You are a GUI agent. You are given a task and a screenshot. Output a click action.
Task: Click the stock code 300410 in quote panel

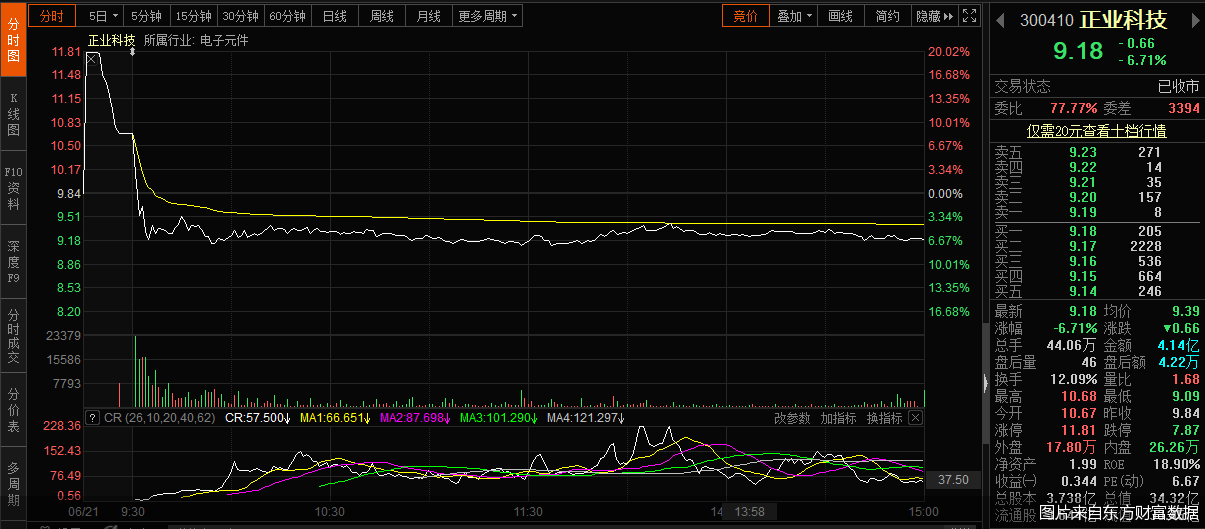(1047, 20)
